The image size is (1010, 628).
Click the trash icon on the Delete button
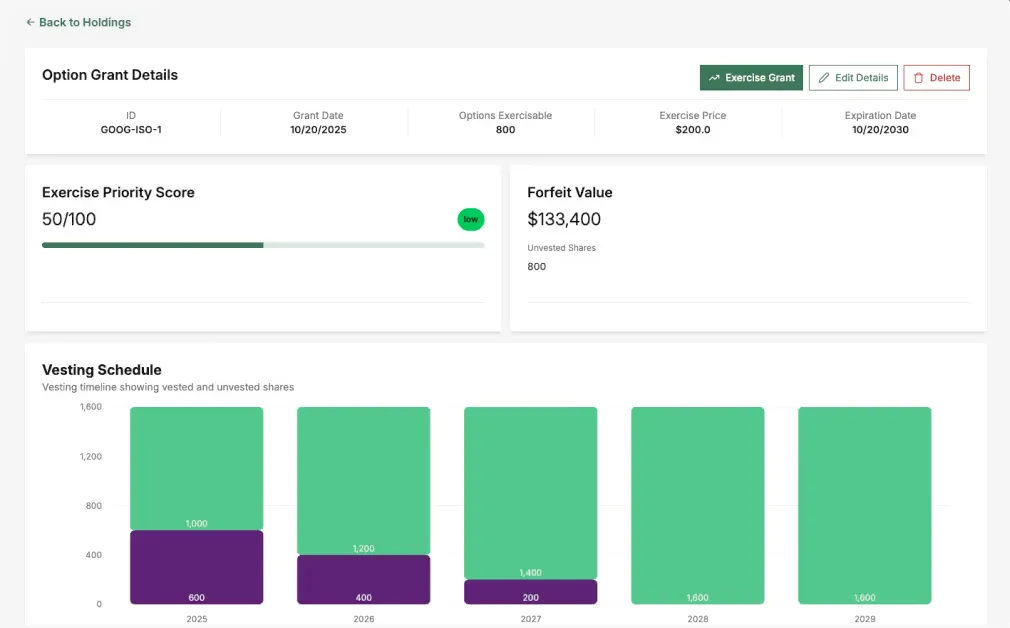pos(917,77)
